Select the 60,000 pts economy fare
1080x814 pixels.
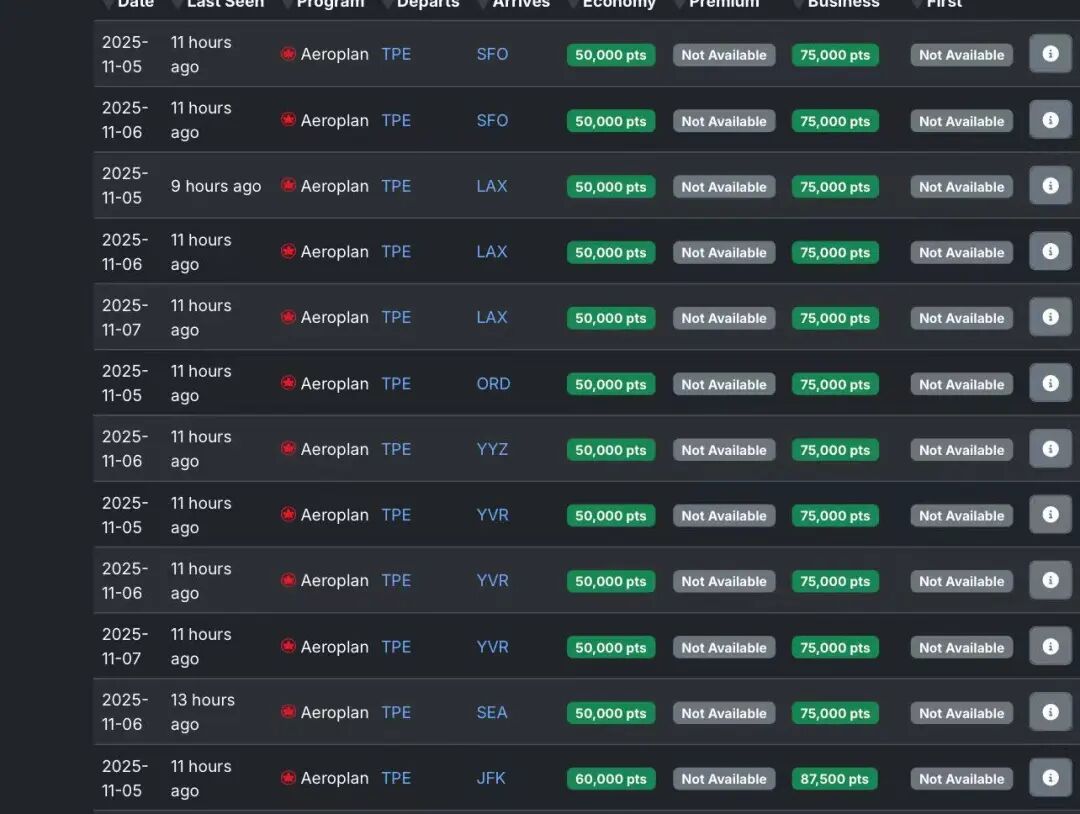(611, 779)
